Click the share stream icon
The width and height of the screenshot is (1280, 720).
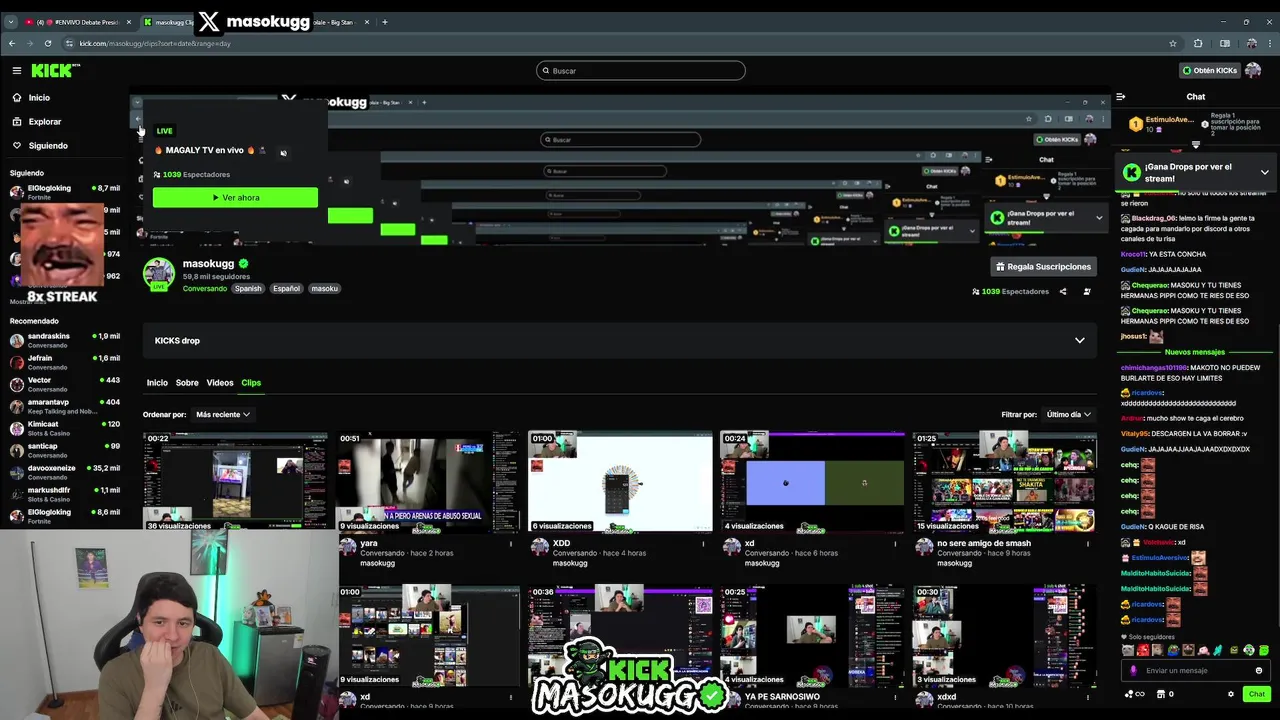tap(1063, 292)
